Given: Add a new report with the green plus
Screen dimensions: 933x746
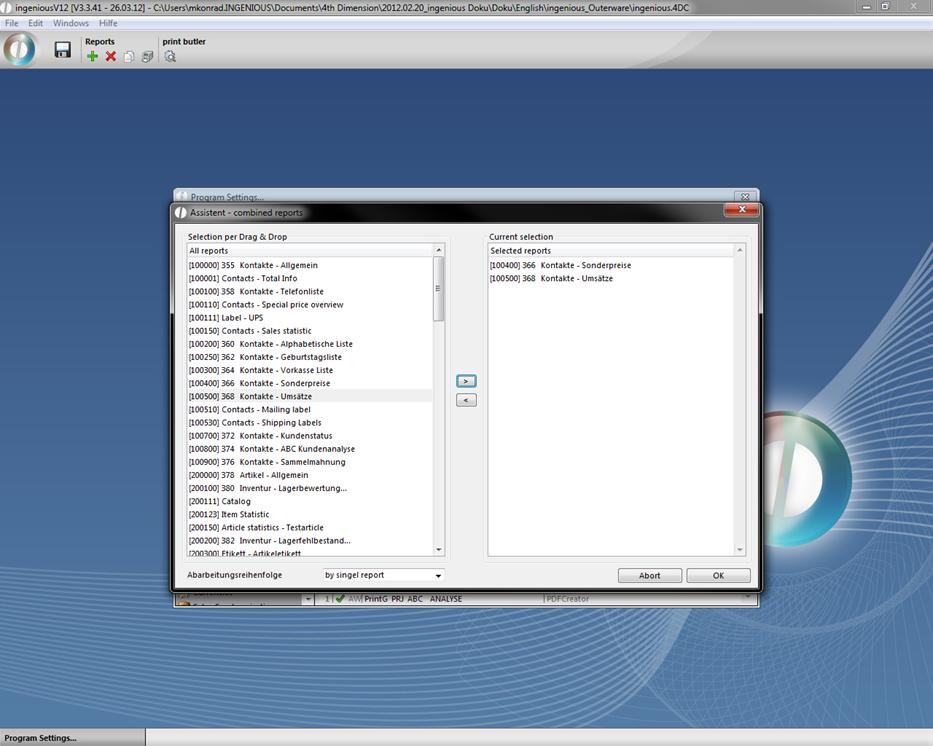Looking at the screenshot, I should pos(92,57).
